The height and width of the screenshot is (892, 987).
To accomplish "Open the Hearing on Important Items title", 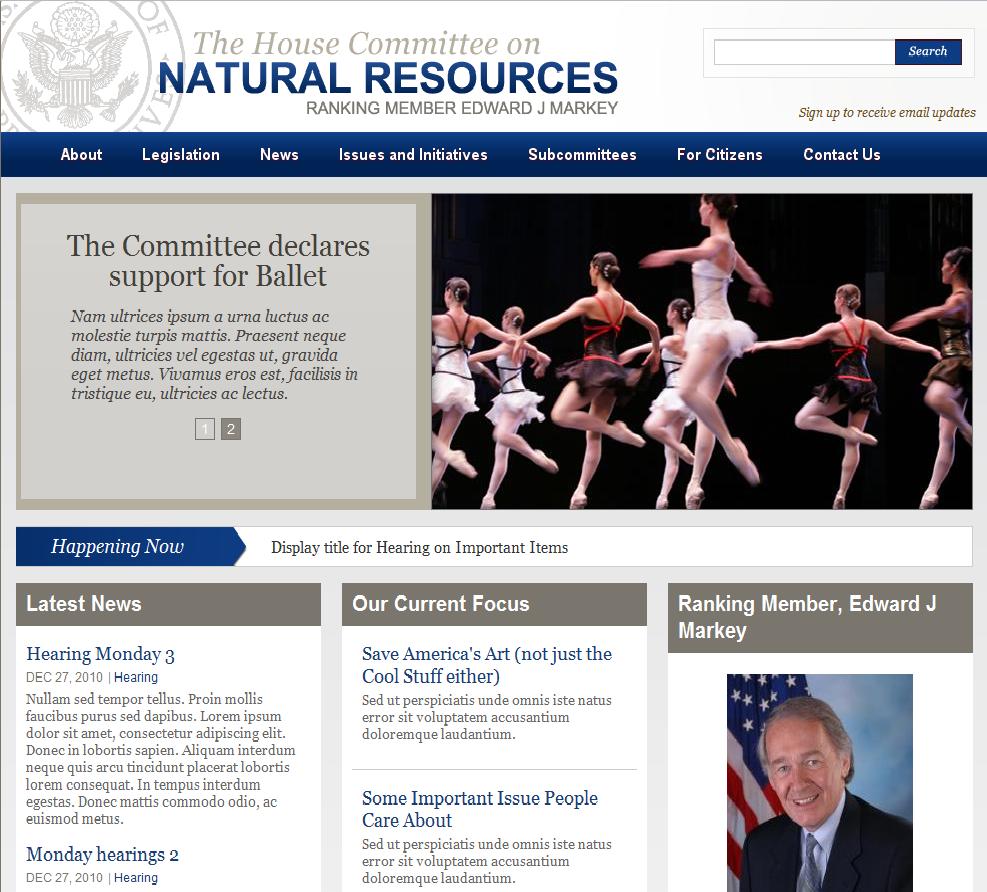I will tap(419, 548).
